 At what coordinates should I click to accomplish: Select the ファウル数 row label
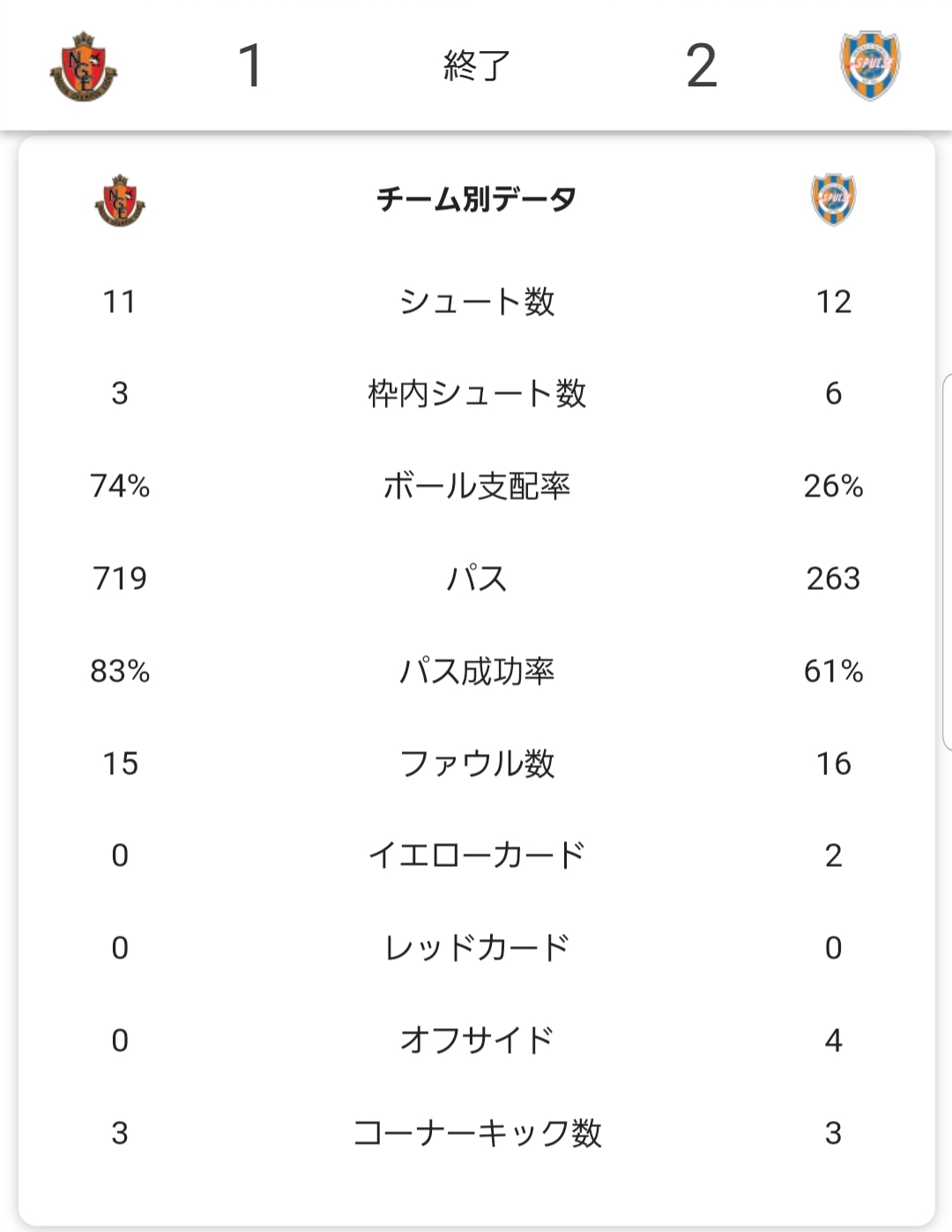[477, 764]
